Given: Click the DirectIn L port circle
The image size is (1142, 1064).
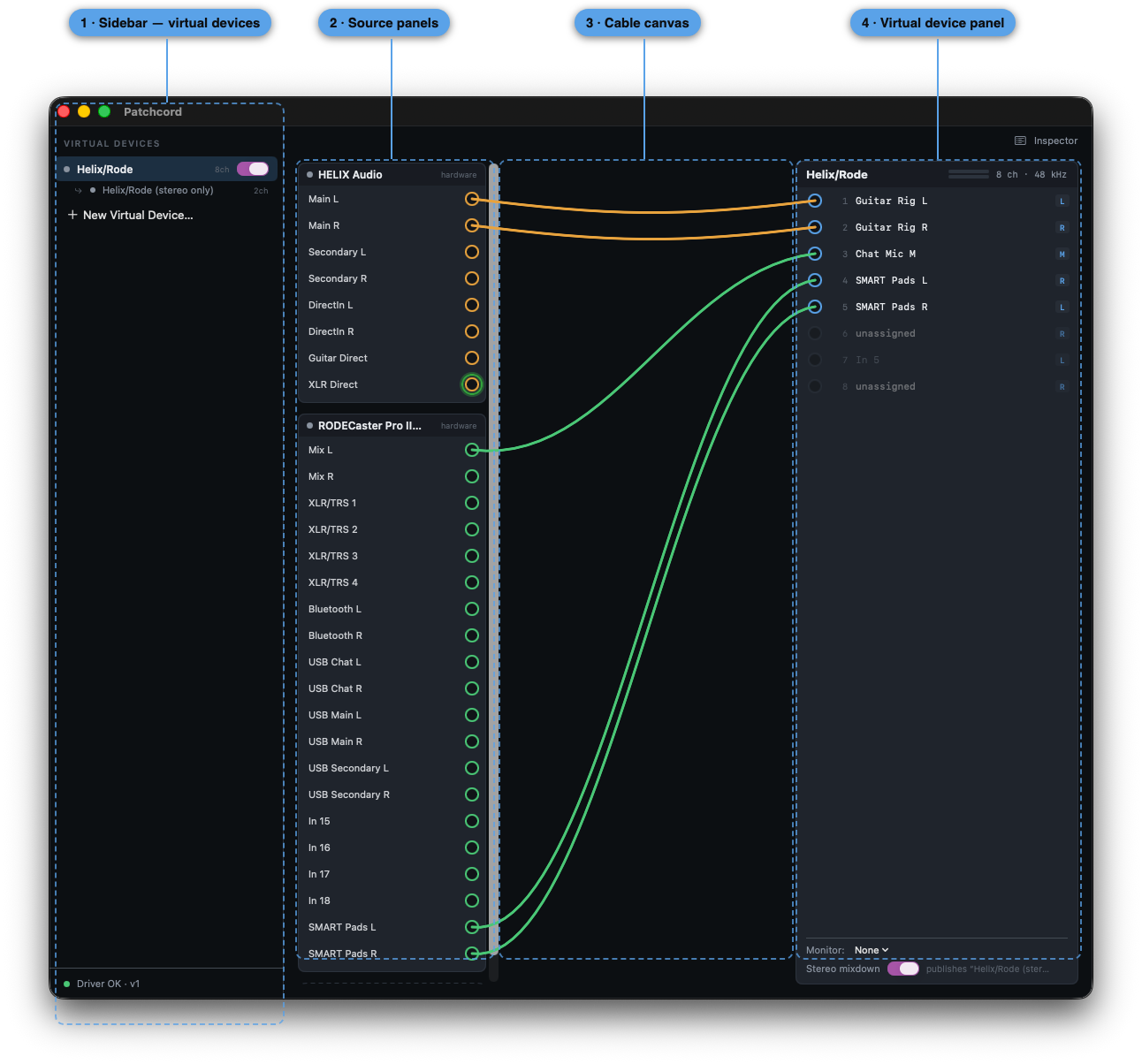Looking at the screenshot, I should pyautogui.click(x=472, y=305).
